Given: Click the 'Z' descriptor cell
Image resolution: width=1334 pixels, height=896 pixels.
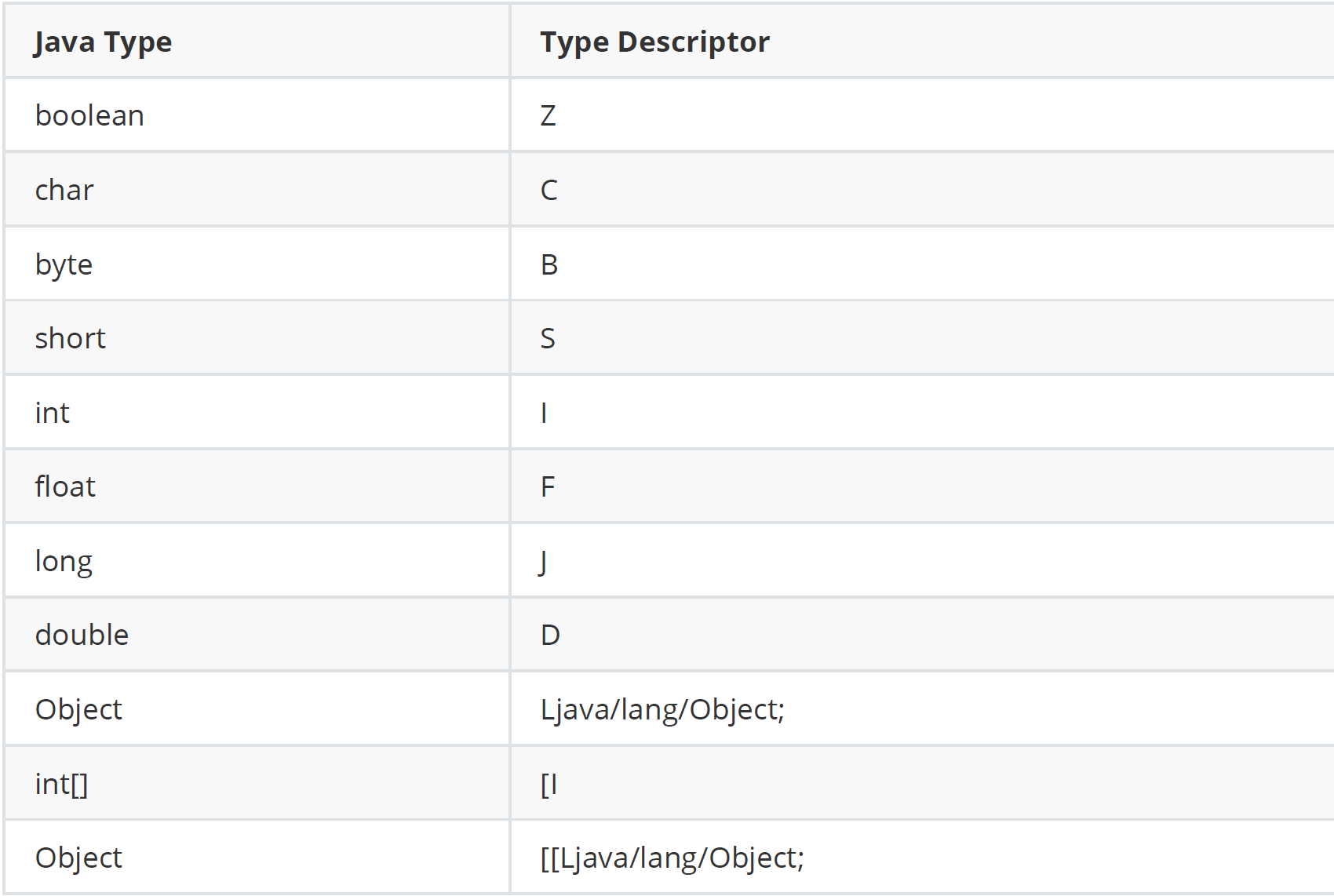Looking at the screenshot, I should pos(548,116).
